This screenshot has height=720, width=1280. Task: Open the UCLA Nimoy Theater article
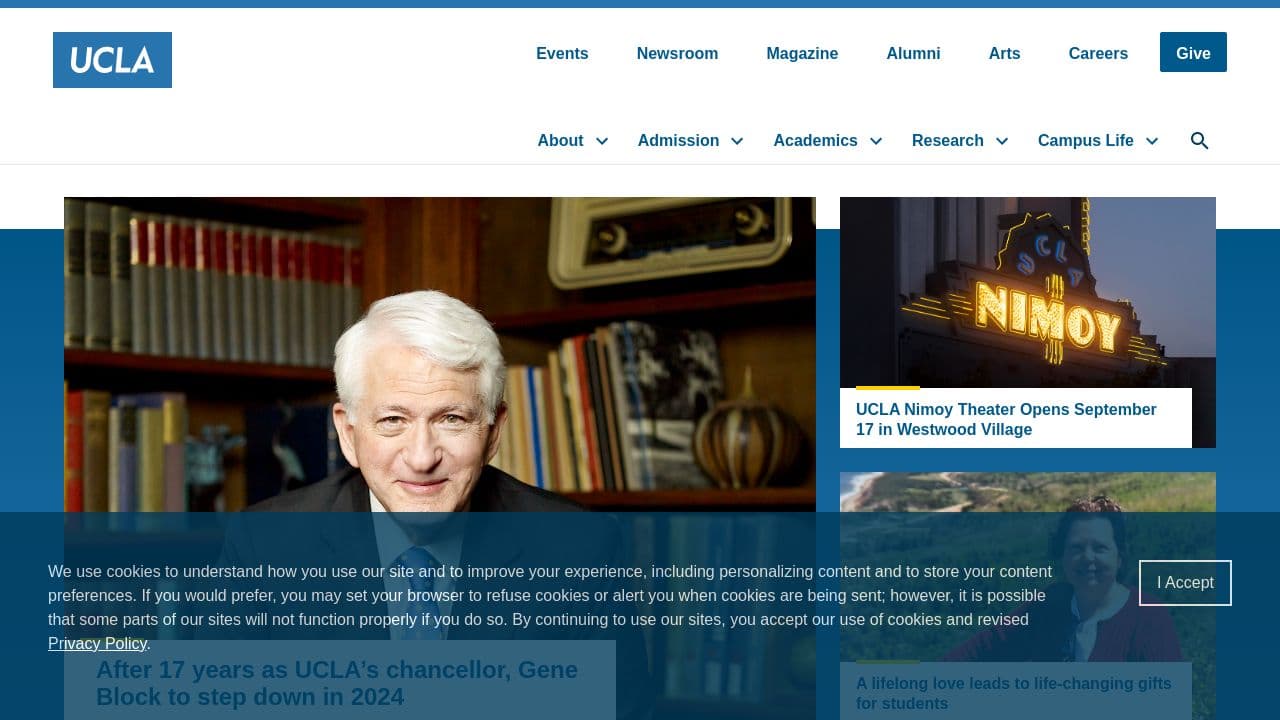(1006, 419)
